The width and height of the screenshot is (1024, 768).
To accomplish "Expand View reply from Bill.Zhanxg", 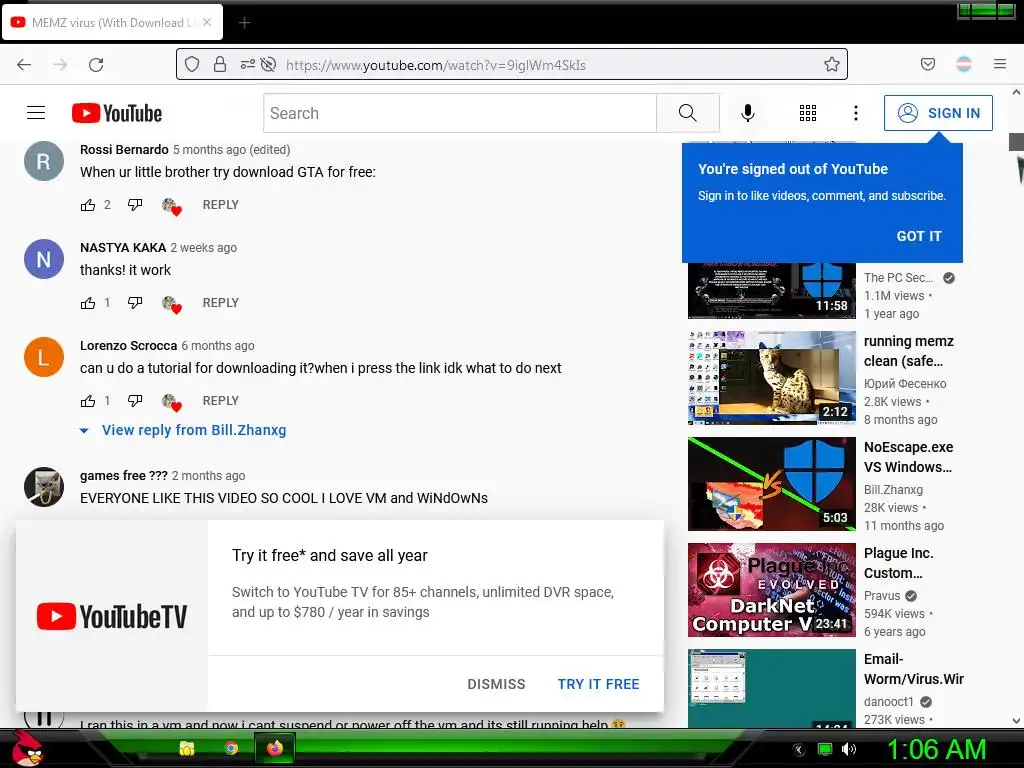I will (x=183, y=430).
